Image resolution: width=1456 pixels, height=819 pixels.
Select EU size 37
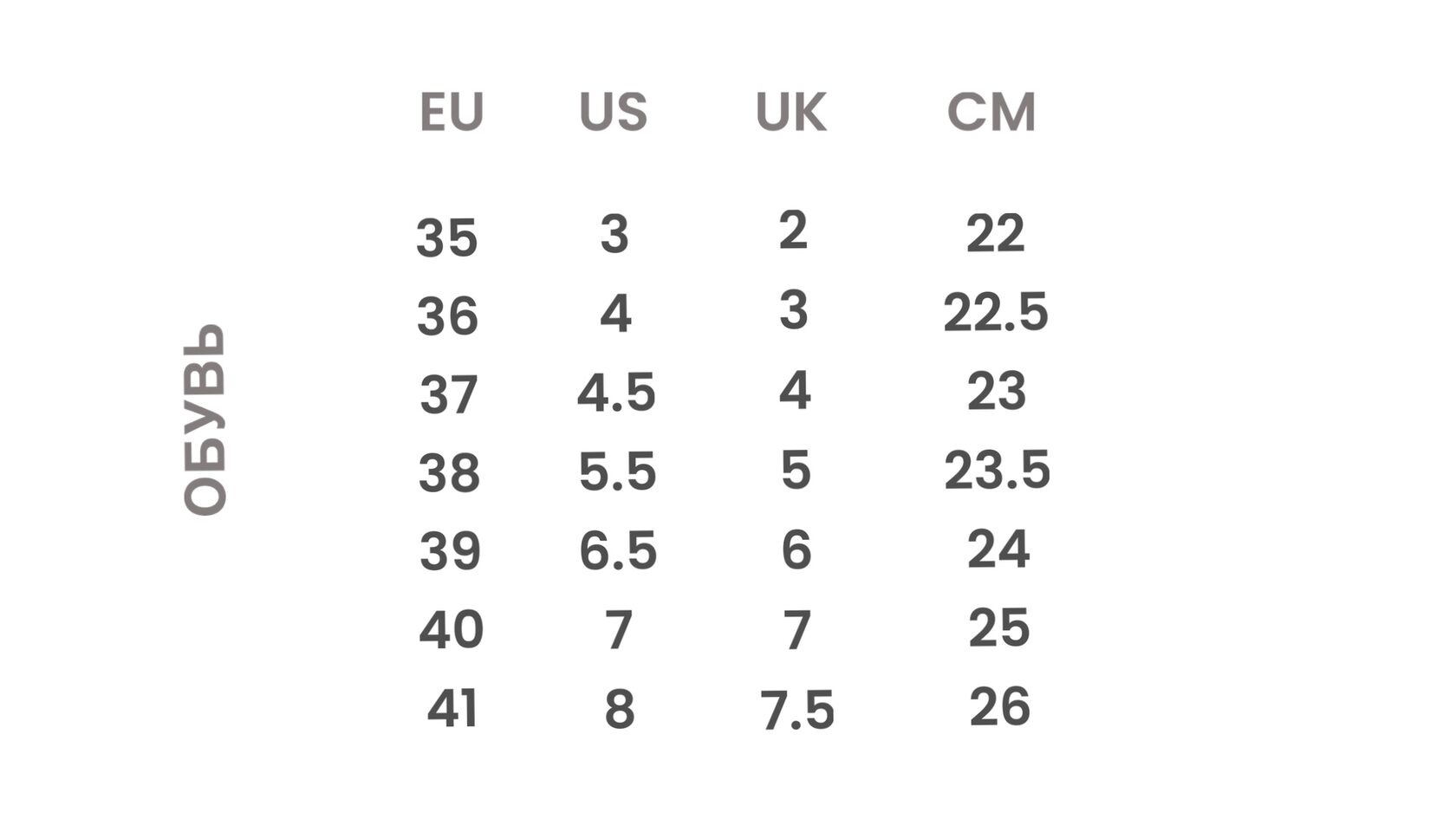[x=449, y=395]
